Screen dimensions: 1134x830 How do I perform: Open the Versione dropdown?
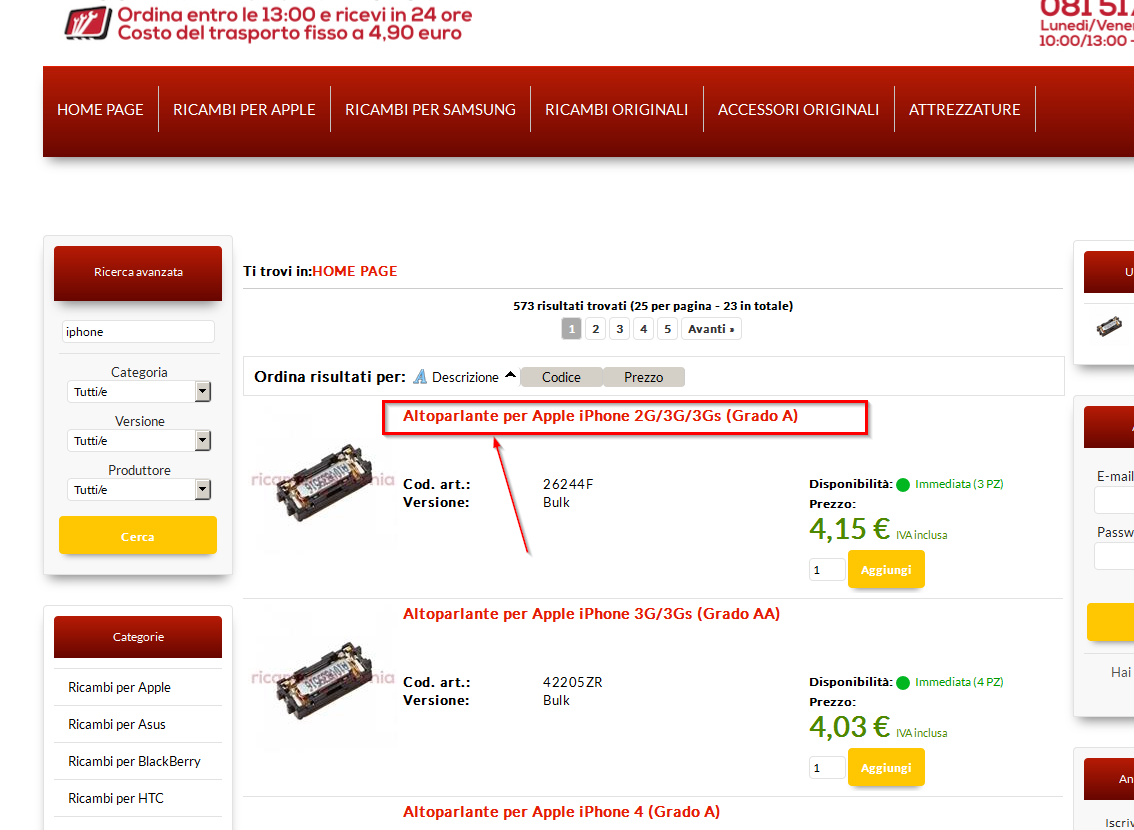[x=139, y=441]
